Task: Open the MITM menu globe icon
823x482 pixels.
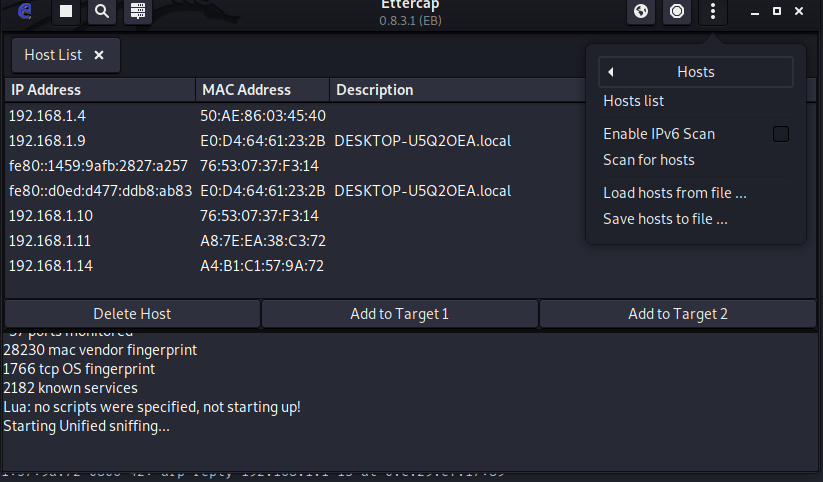Action: tap(641, 11)
